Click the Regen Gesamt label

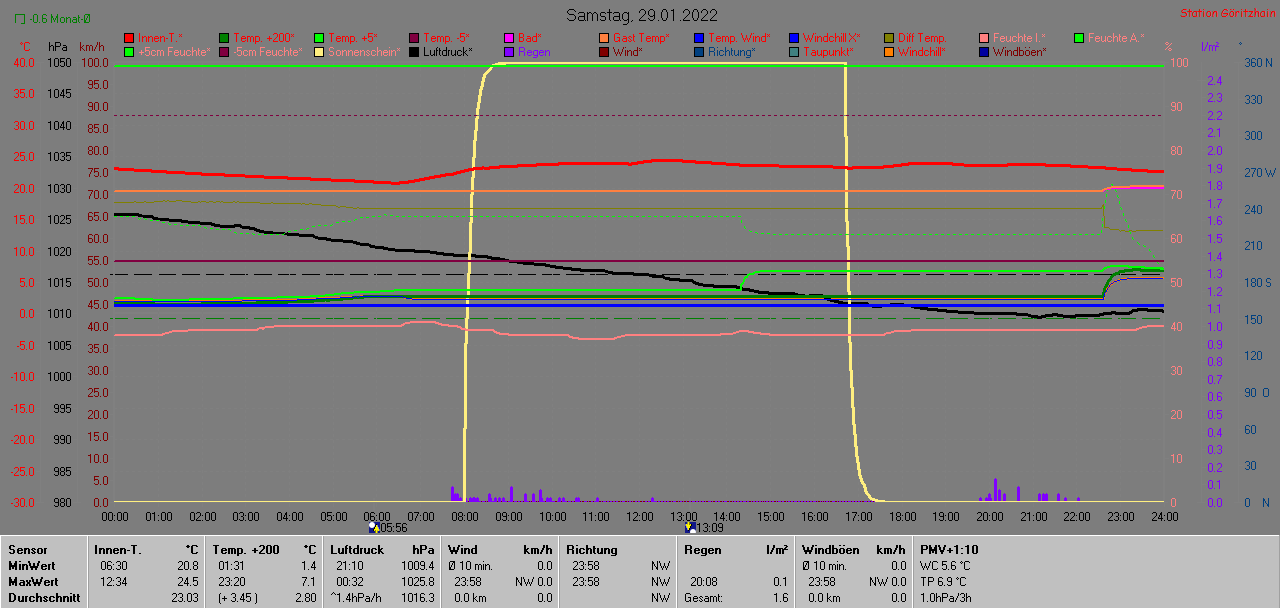pos(706,597)
